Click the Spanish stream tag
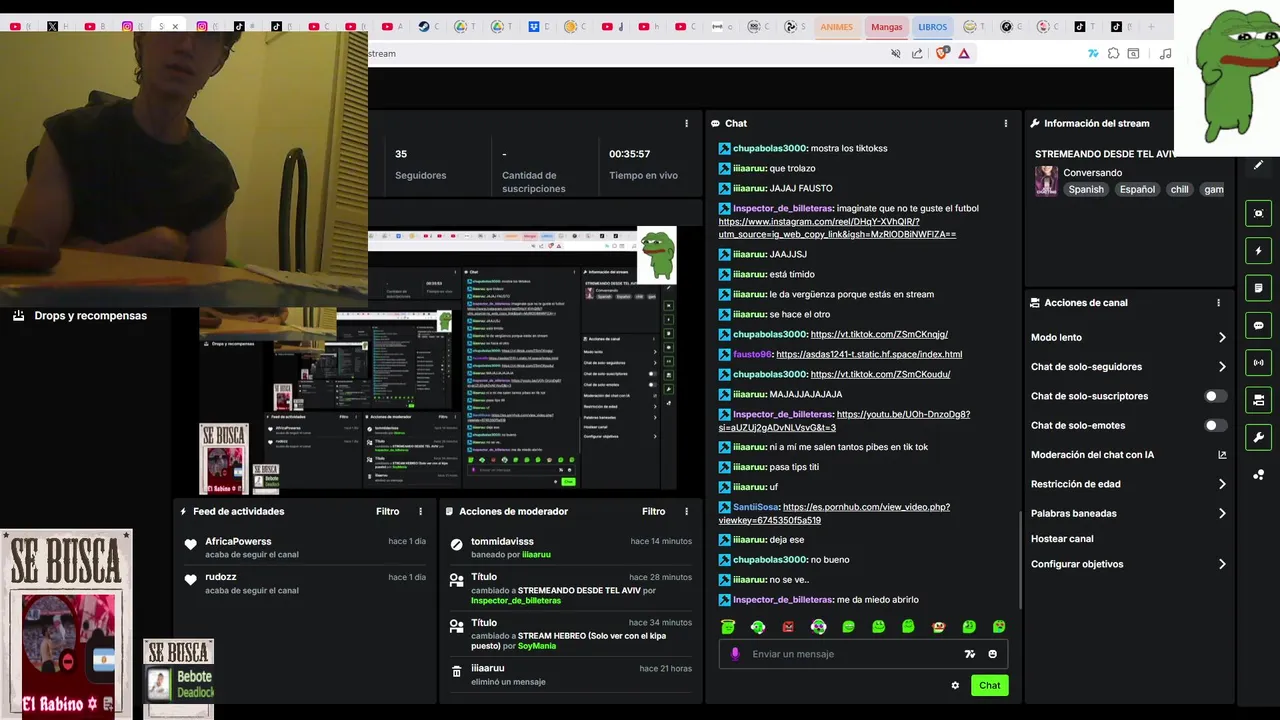The image size is (1280, 720). 1086,189
